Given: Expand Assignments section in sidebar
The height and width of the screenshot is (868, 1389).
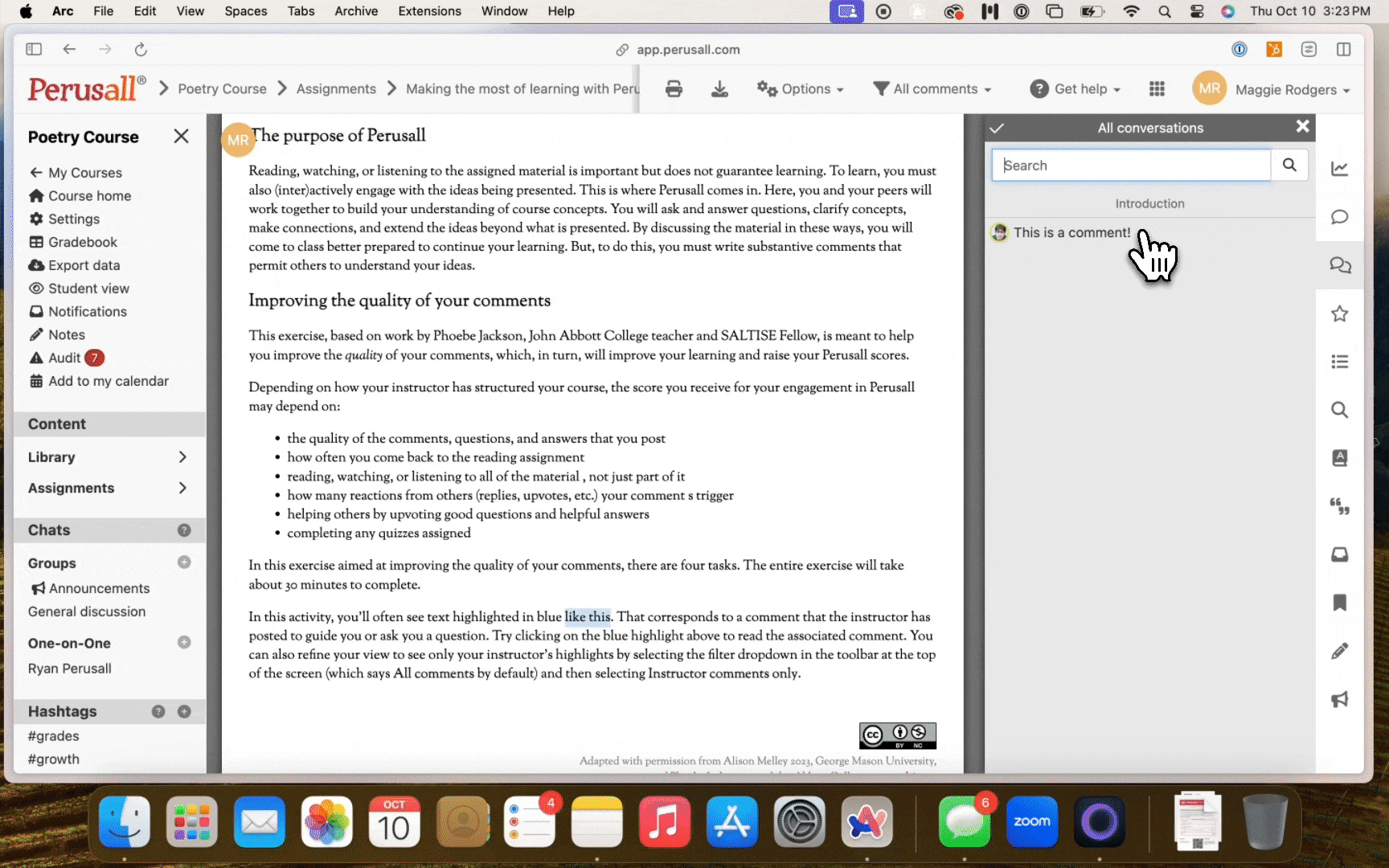Looking at the screenshot, I should pyautogui.click(x=108, y=489).
